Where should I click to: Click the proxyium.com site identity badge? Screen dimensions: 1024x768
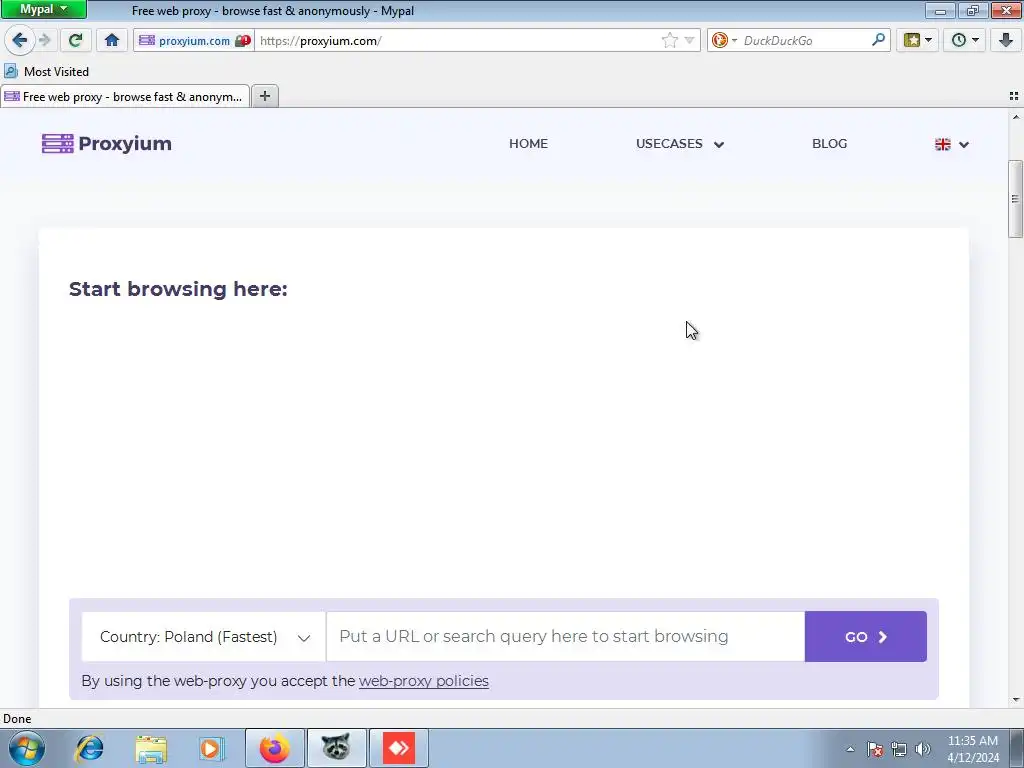[195, 40]
